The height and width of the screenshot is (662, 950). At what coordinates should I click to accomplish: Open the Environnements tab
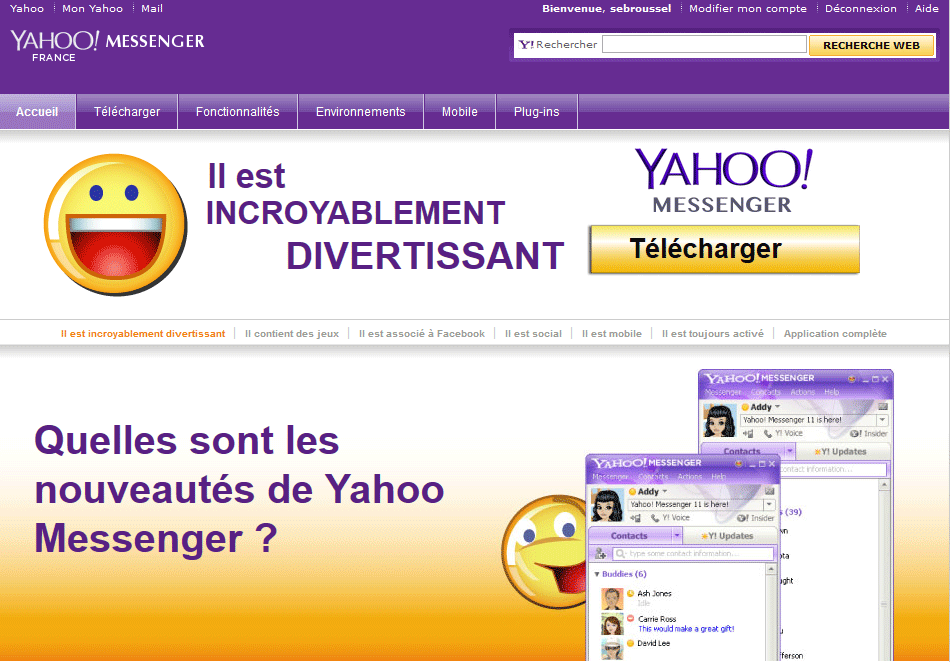point(360,111)
